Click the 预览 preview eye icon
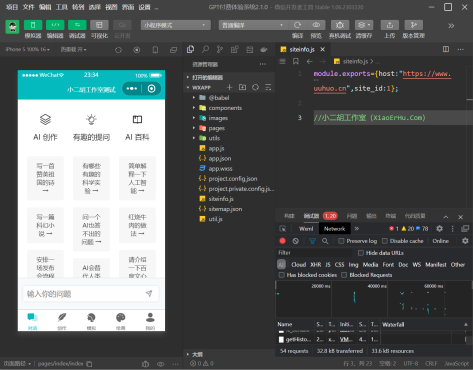The width and height of the screenshot is (473, 370). (316, 25)
